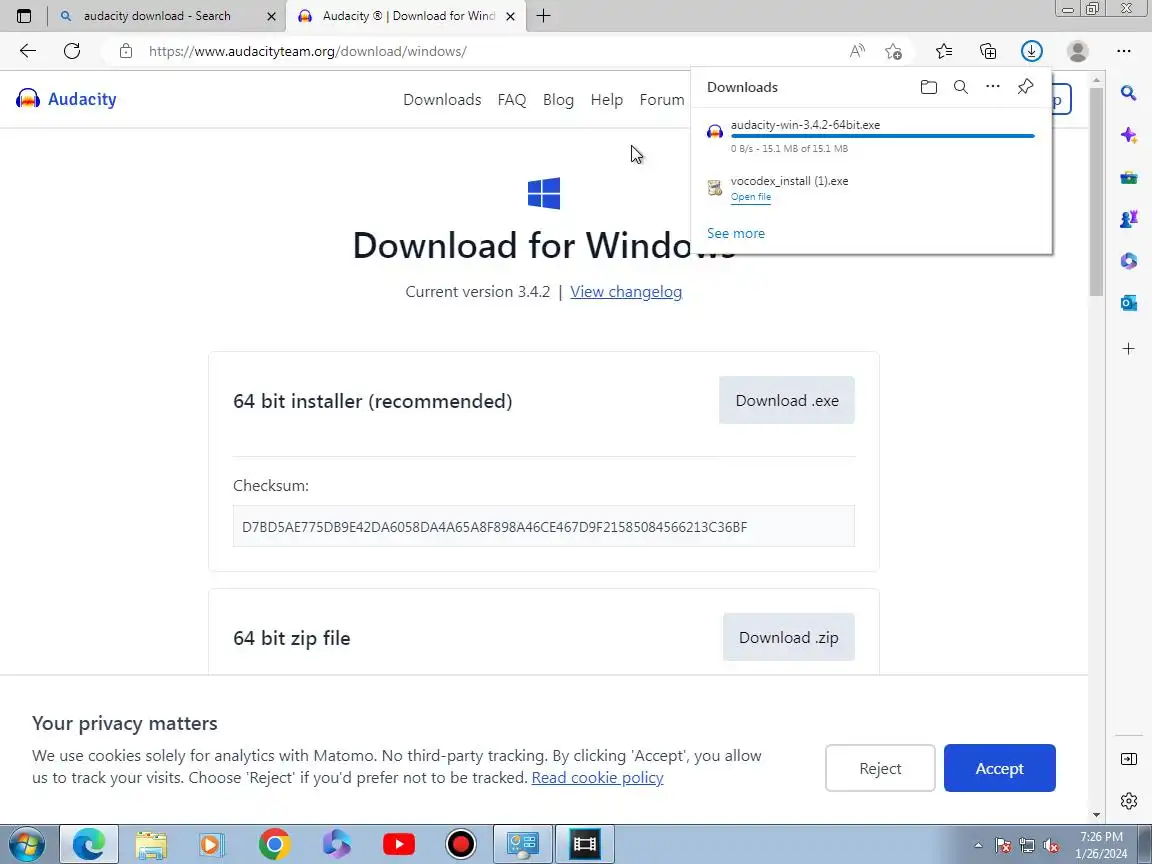This screenshot has height=864, width=1152.
Task: Open the browser profile avatar
Action: point(1078,51)
